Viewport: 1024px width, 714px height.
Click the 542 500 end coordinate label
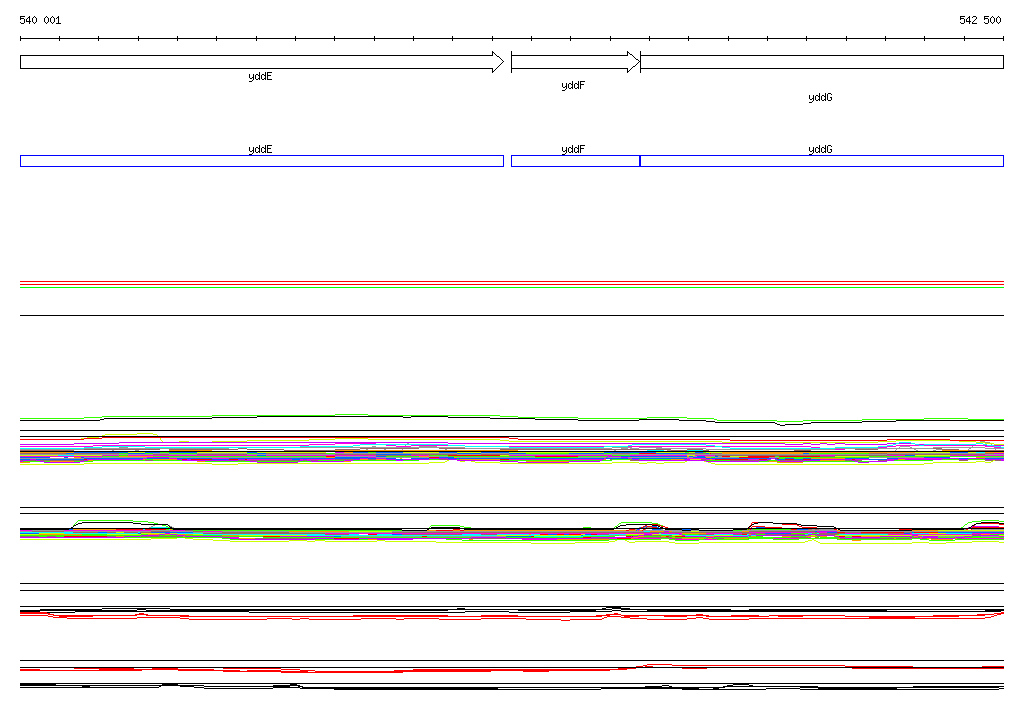tap(980, 20)
